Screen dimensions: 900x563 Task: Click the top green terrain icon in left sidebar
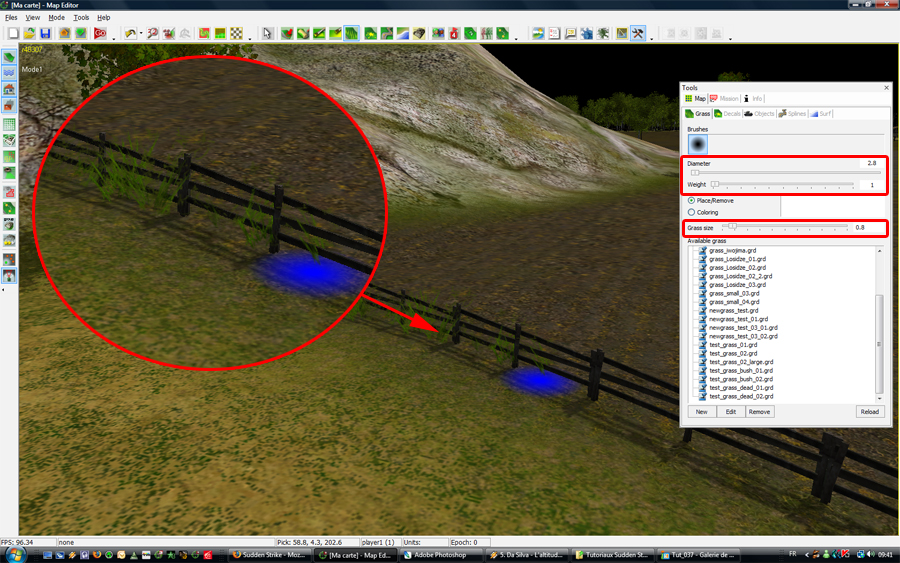[9, 57]
